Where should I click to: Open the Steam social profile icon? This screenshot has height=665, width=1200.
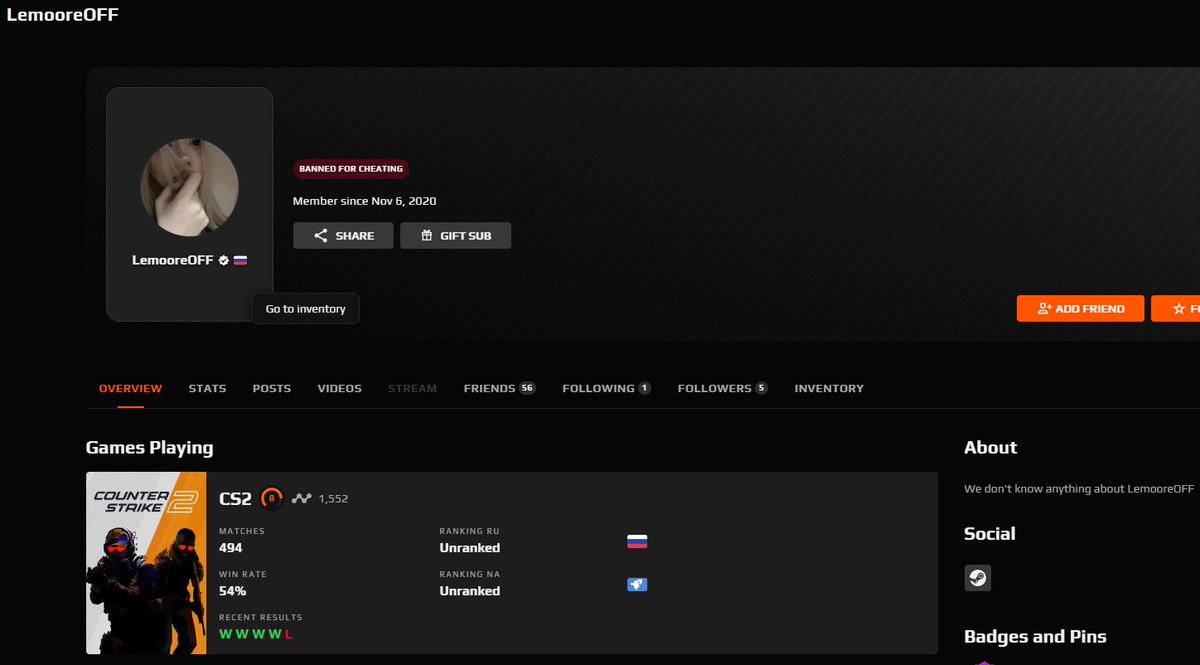(977, 578)
